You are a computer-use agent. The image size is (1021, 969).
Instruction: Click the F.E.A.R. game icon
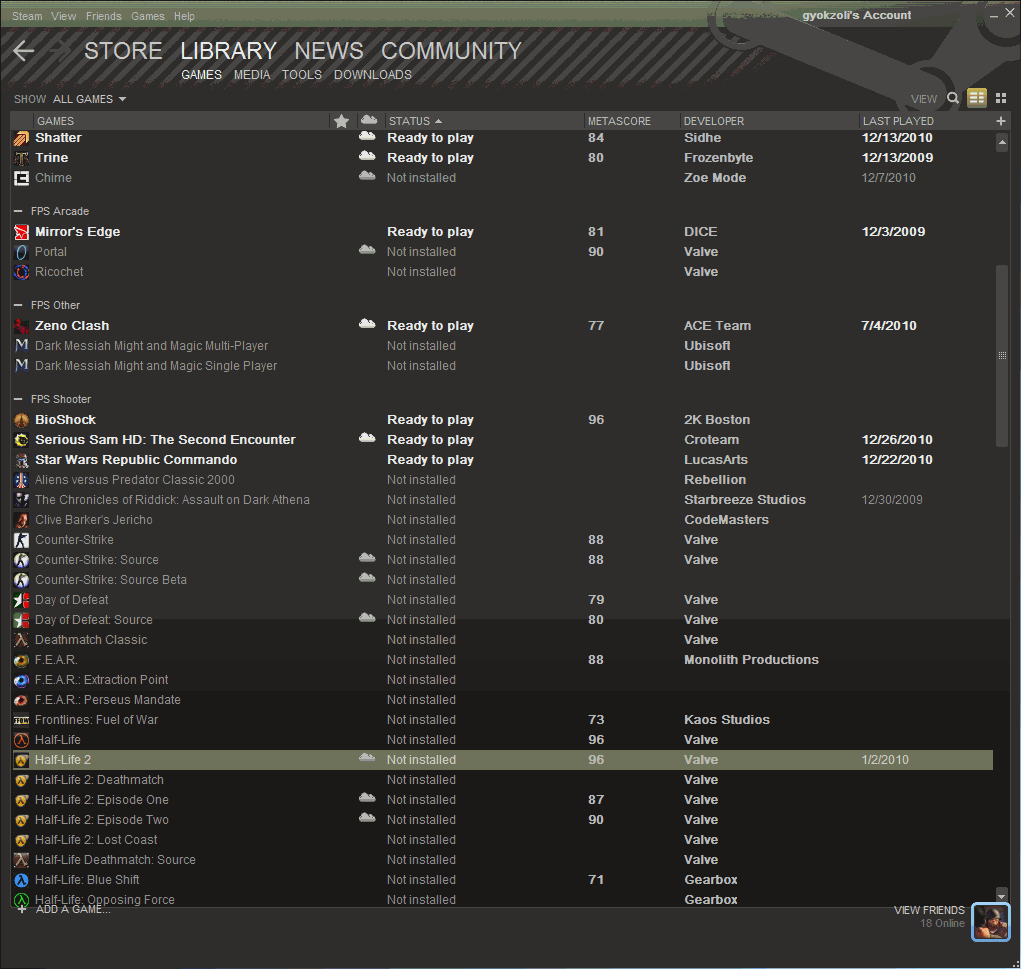[x=21, y=660]
